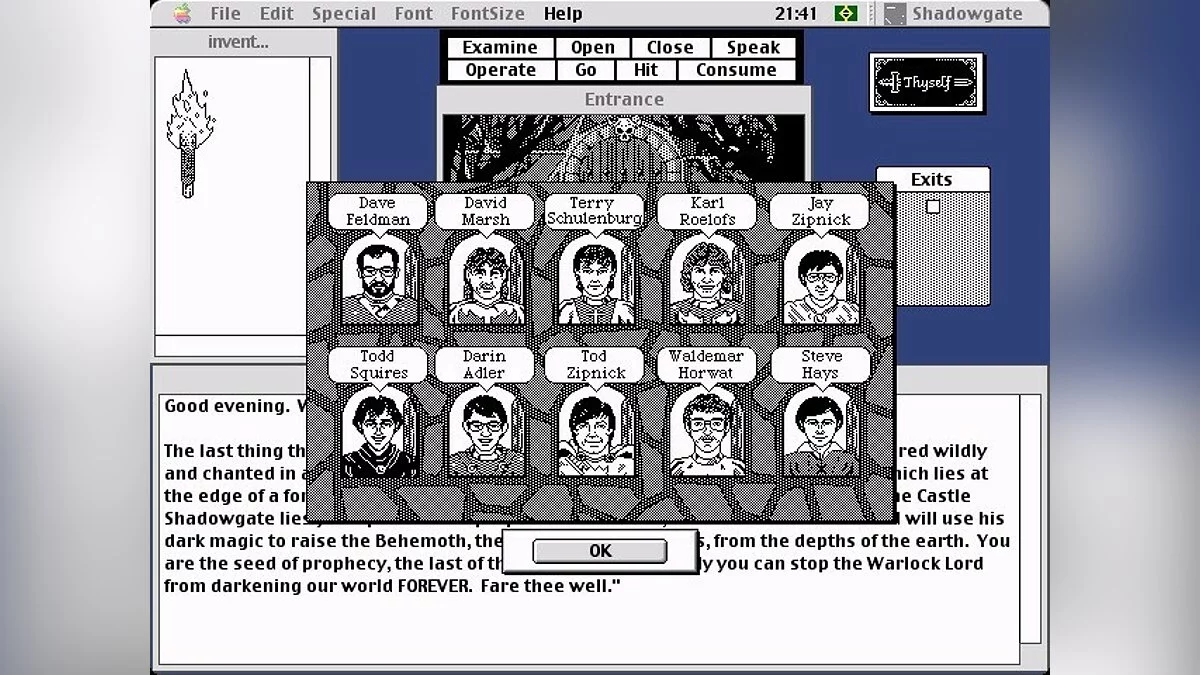Open the Apple menu

click(181, 13)
